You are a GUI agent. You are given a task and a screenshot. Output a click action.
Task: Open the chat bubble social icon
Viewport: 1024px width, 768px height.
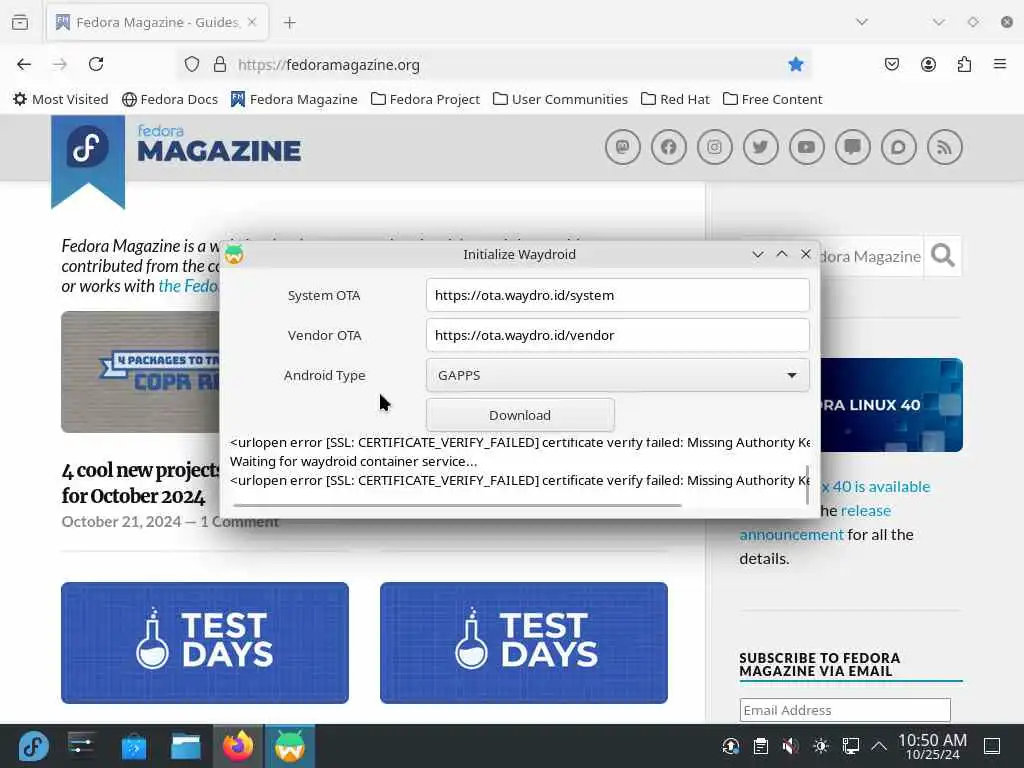[x=852, y=147]
